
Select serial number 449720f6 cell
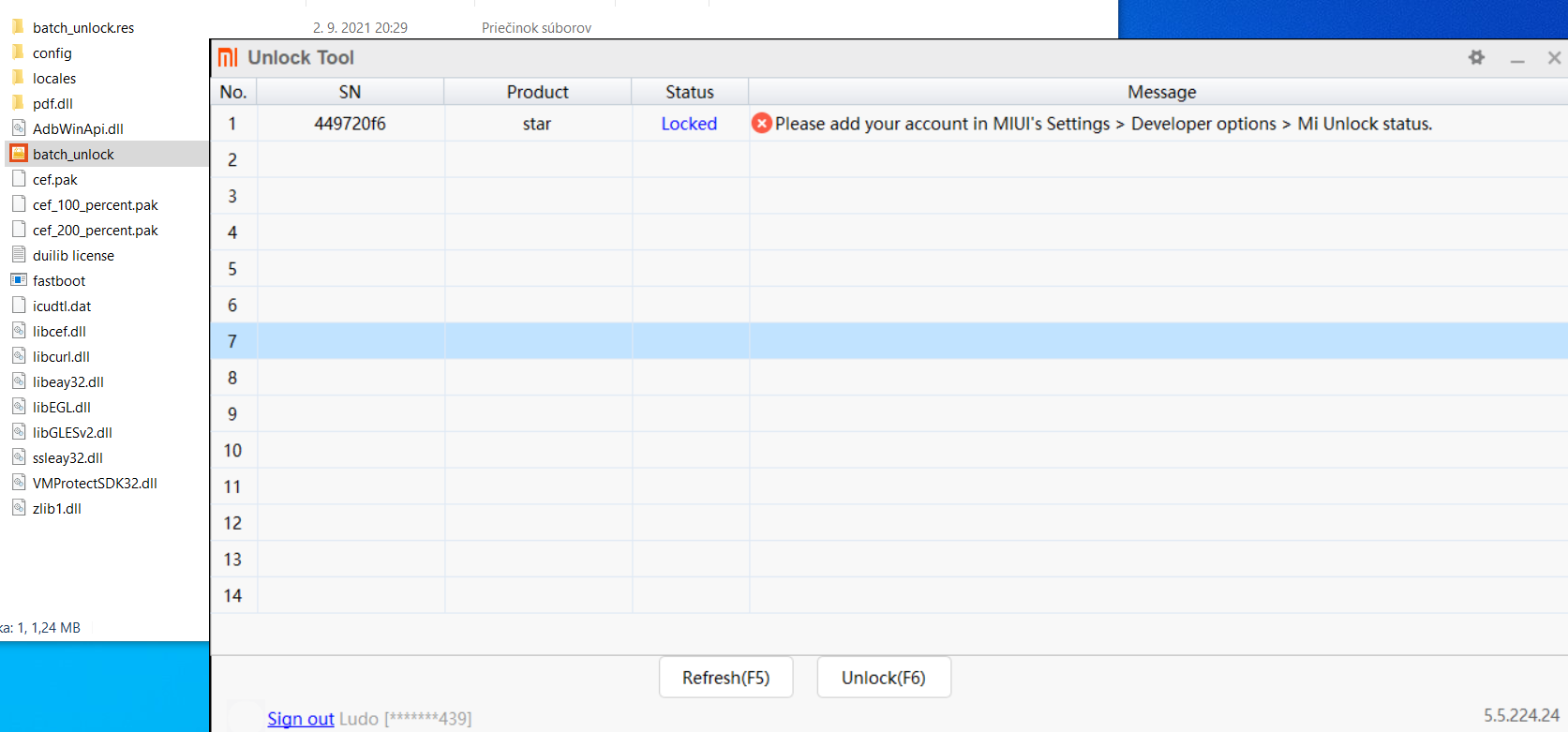tap(350, 124)
